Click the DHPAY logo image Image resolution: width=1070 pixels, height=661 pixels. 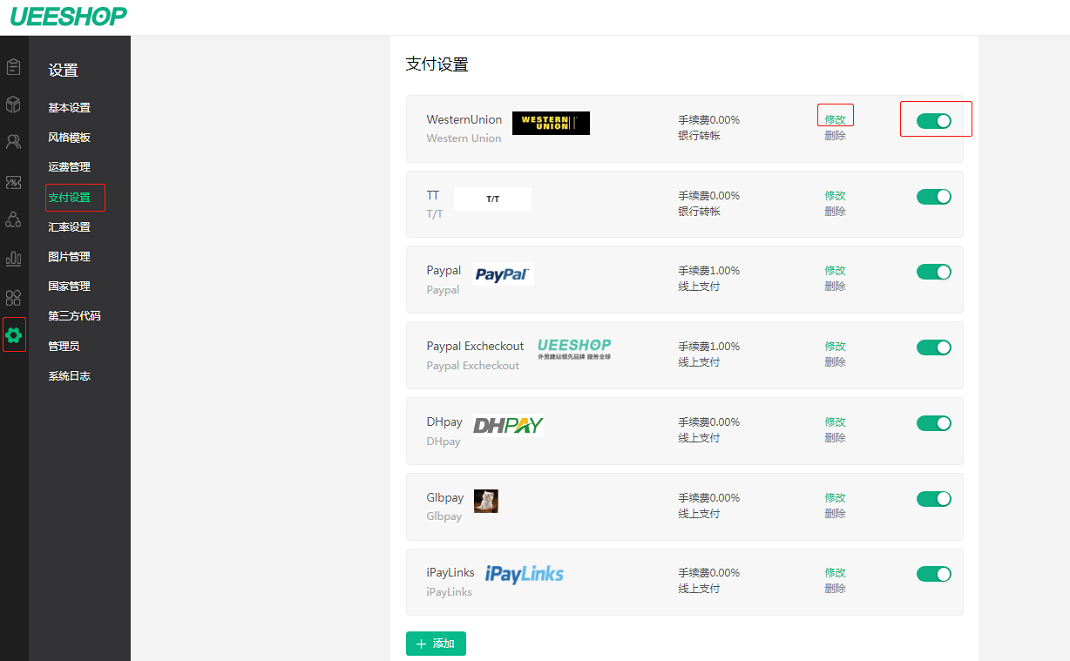[508, 425]
